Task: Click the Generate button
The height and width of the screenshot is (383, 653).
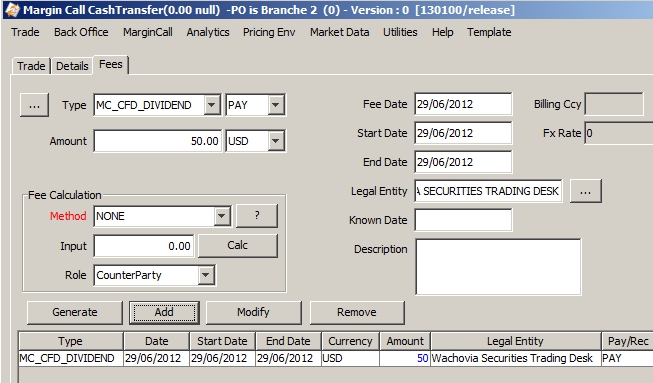Action: click(75, 313)
